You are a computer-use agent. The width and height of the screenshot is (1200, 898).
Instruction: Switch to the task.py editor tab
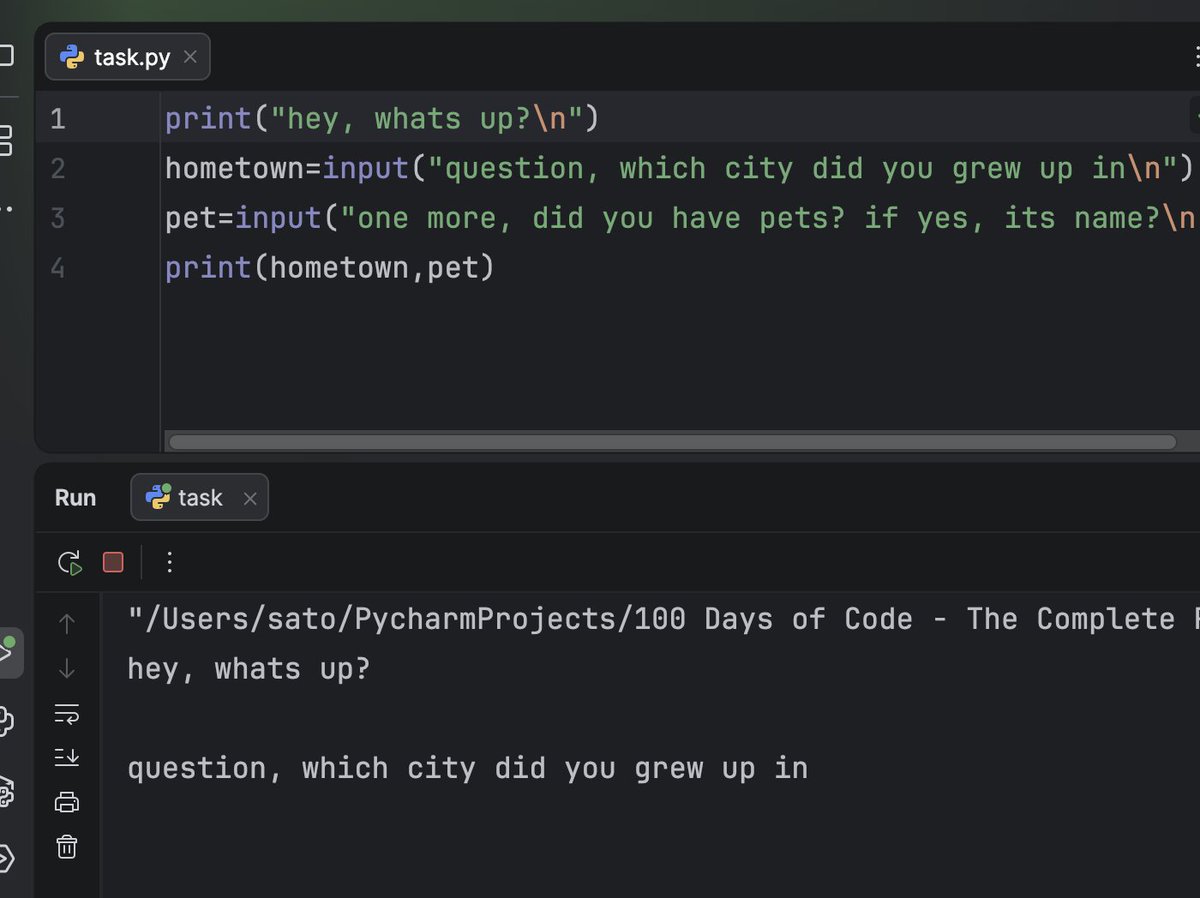[127, 57]
